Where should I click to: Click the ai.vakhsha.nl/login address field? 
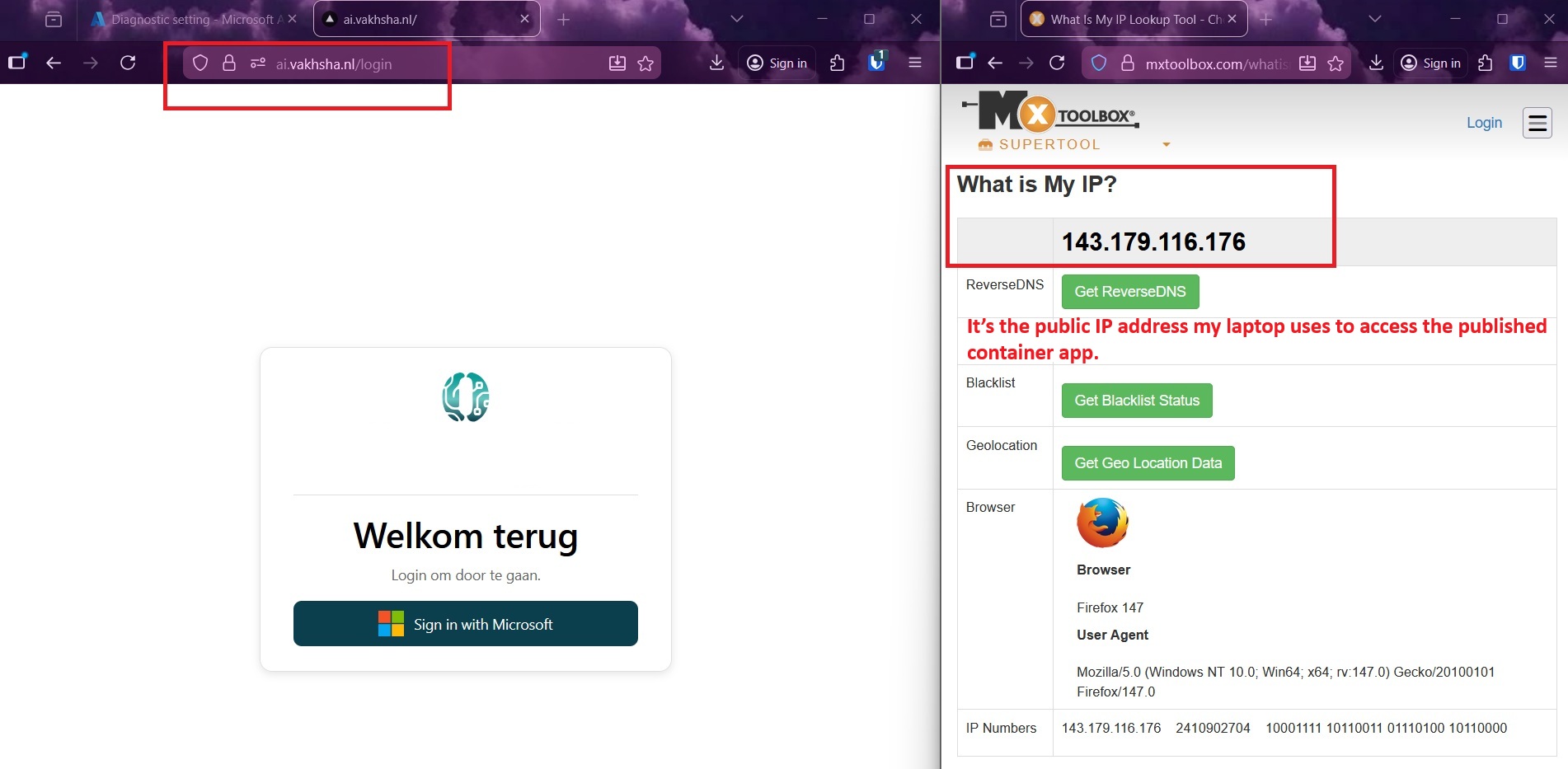point(412,63)
